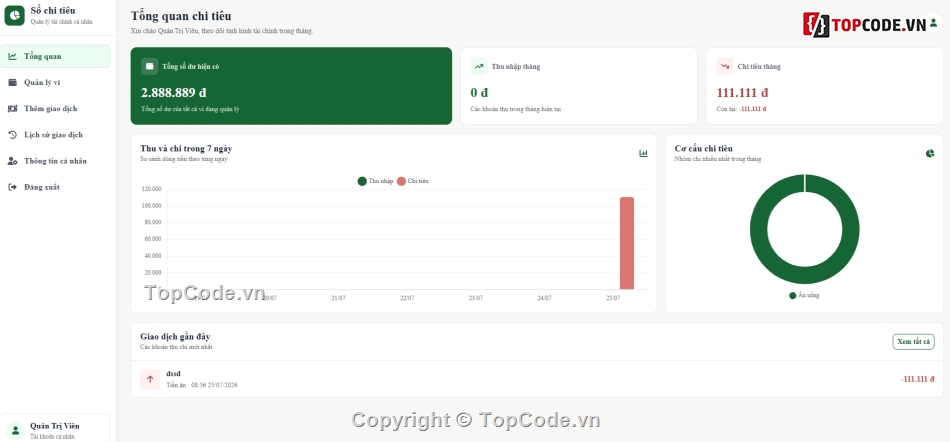The height and width of the screenshot is (442, 950).
Task: Click the wallet icon in Tổng số dư card
Action: (x=150, y=67)
